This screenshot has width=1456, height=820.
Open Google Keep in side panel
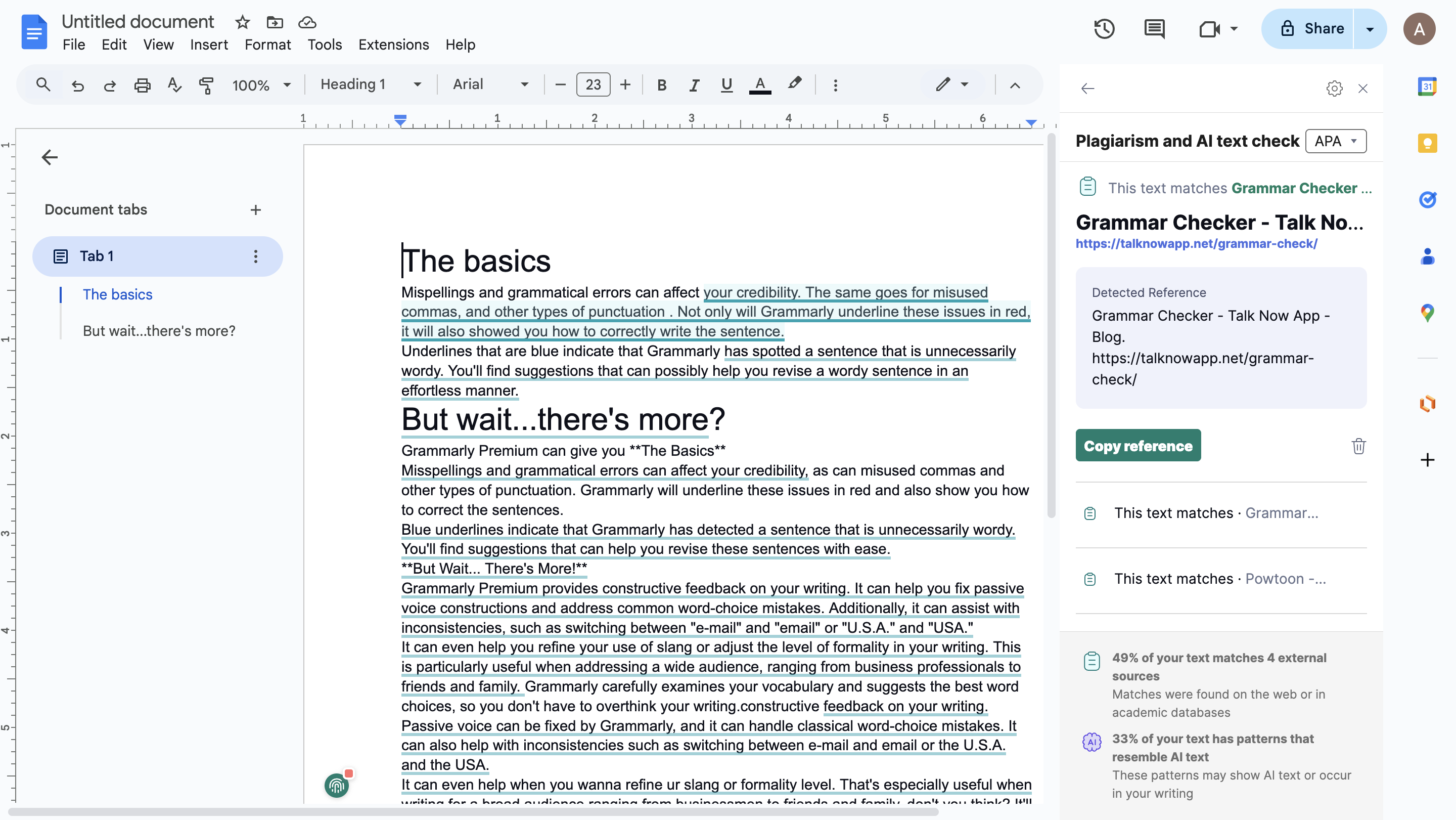click(x=1428, y=143)
